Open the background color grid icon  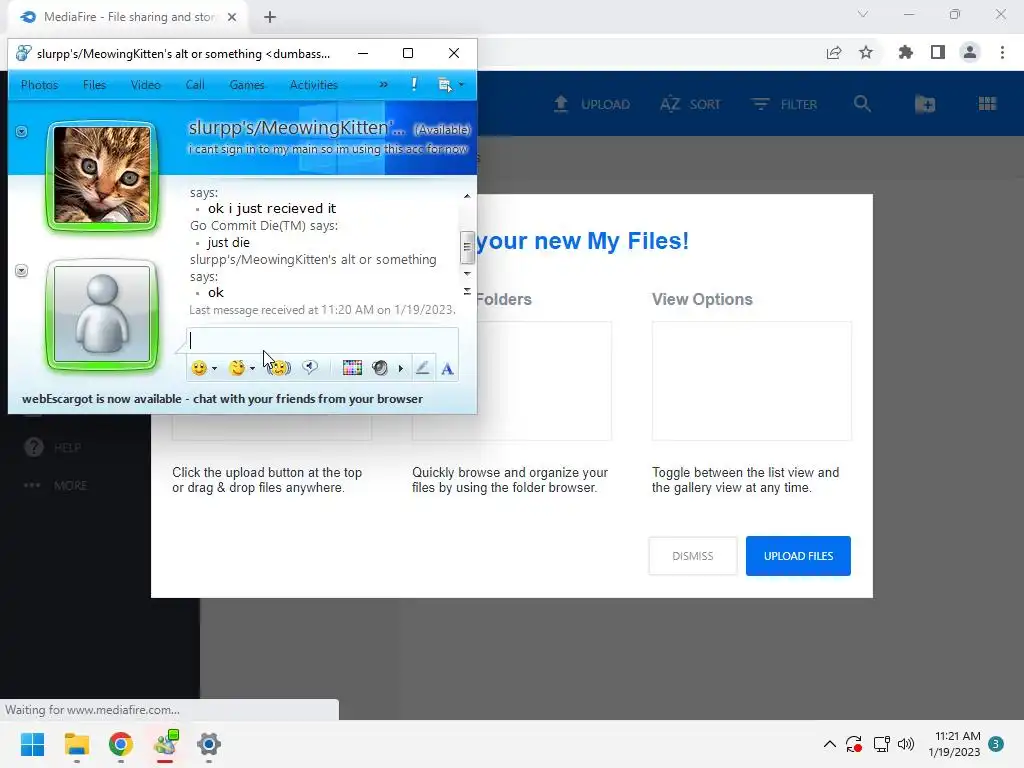352,368
